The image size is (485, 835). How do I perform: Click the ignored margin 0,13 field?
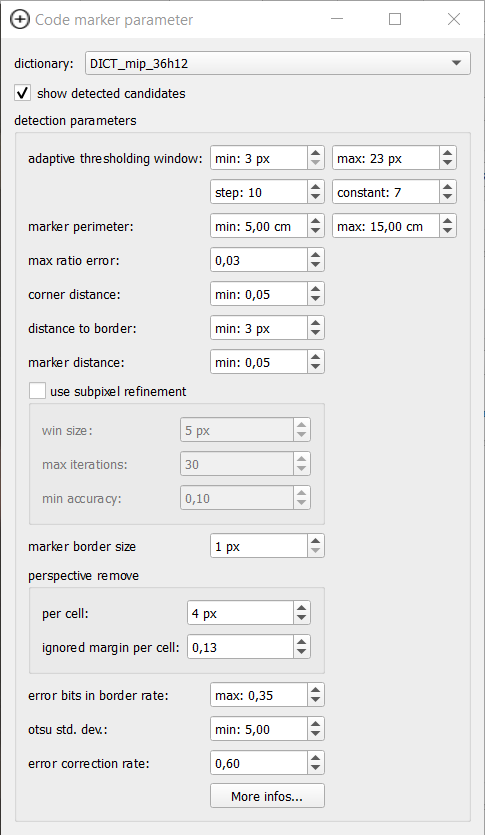(241, 648)
